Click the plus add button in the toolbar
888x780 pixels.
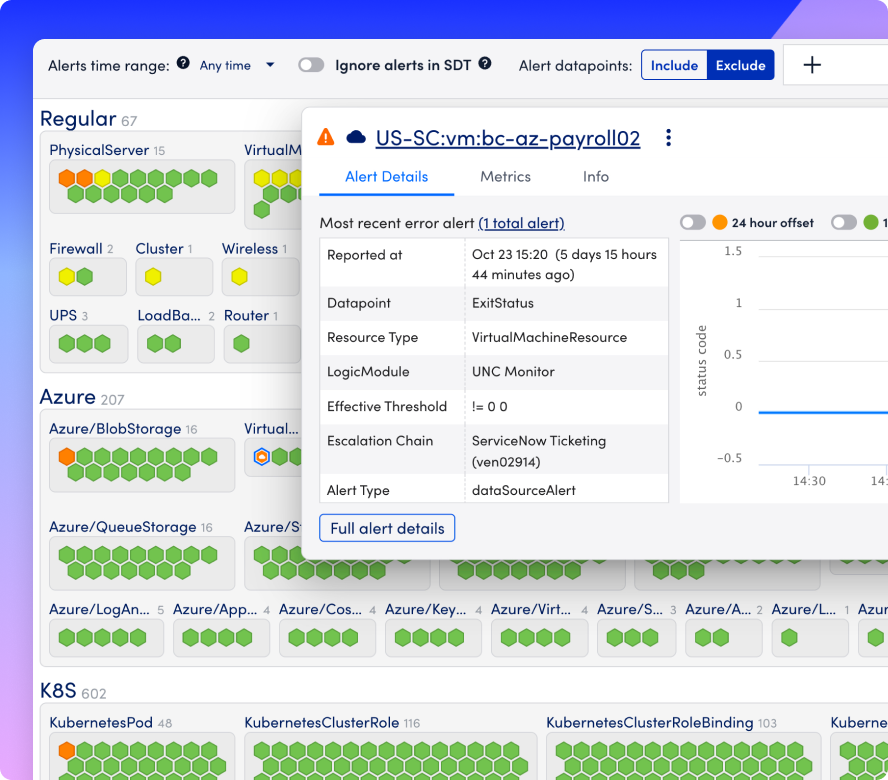tap(812, 65)
